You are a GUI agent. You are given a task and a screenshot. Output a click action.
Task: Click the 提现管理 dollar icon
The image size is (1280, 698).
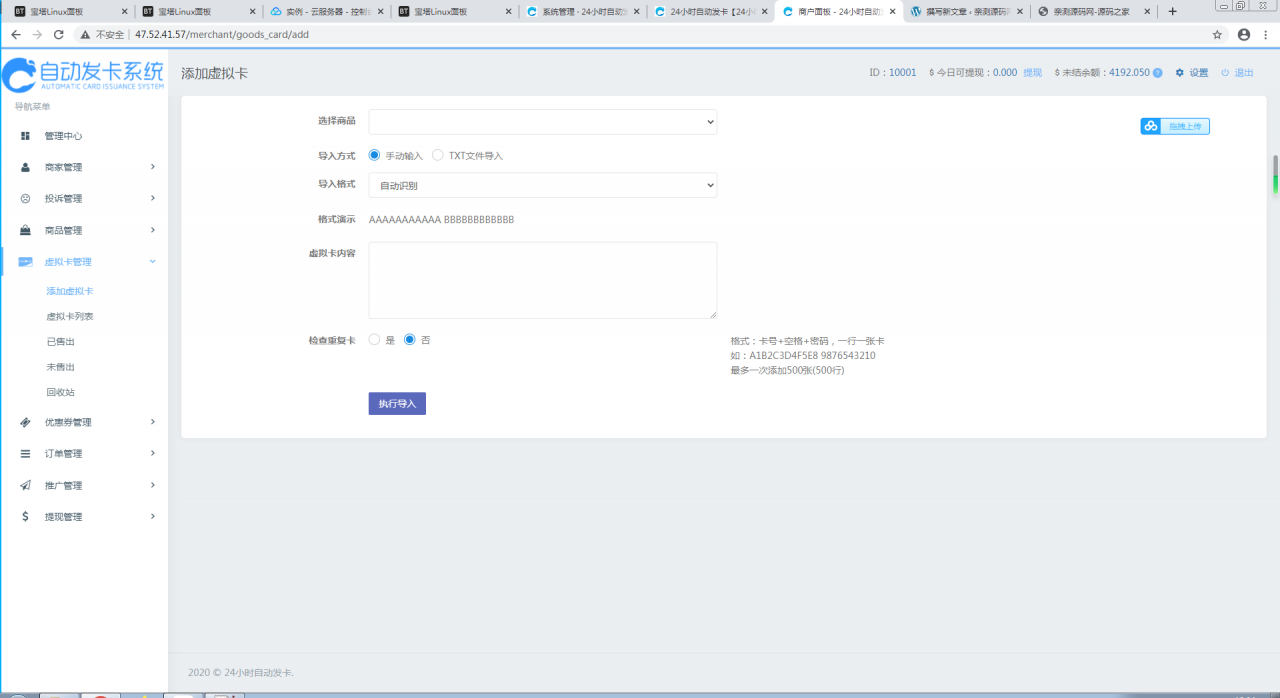(x=25, y=516)
